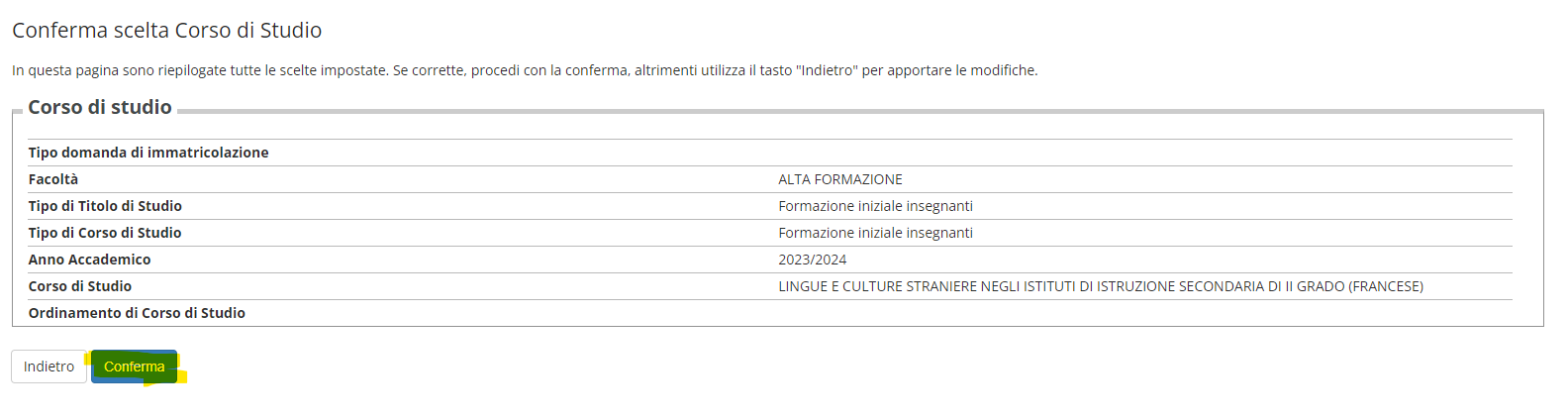Click the Tipo domanda di immatricolazione label
The height and width of the screenshot is (419, 1568).
(x=148, y=153)
